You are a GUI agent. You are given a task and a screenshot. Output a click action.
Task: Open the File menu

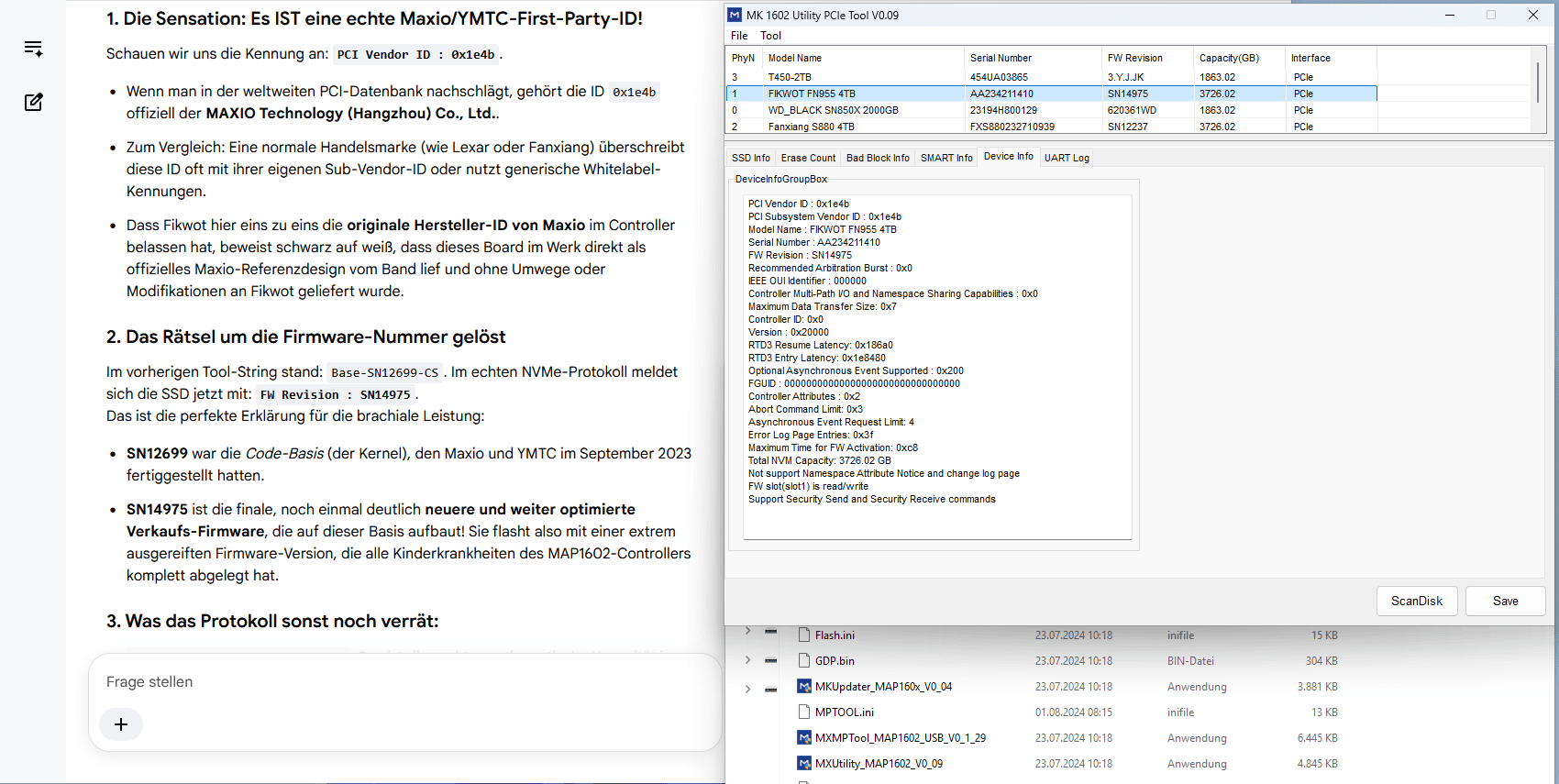coord(739,36)
